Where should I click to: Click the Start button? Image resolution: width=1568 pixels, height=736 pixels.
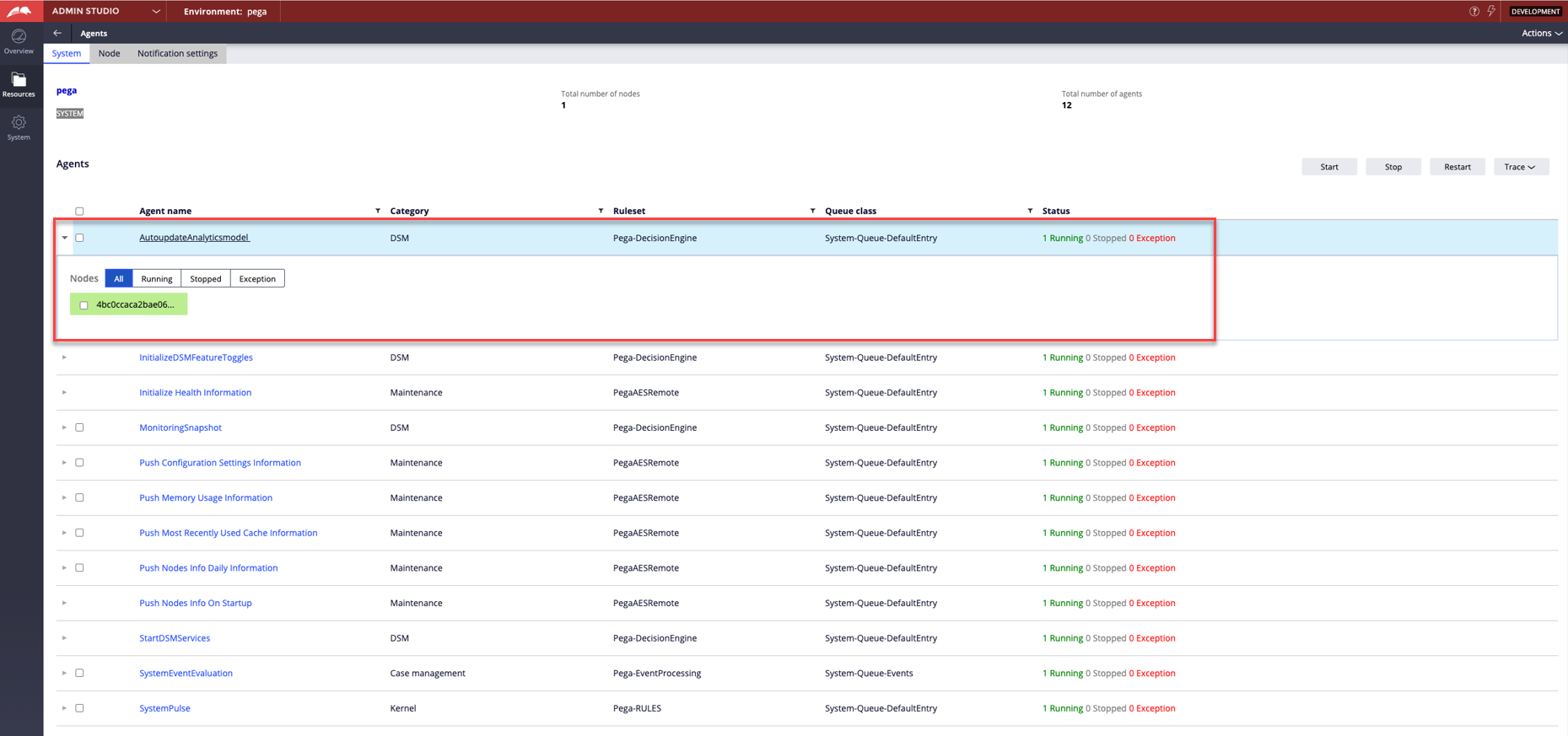1329,167
